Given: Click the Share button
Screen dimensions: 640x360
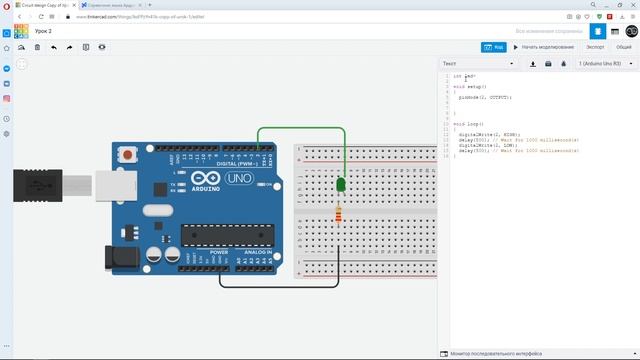Looking at the screenshot, I should [x=624, y=47].
